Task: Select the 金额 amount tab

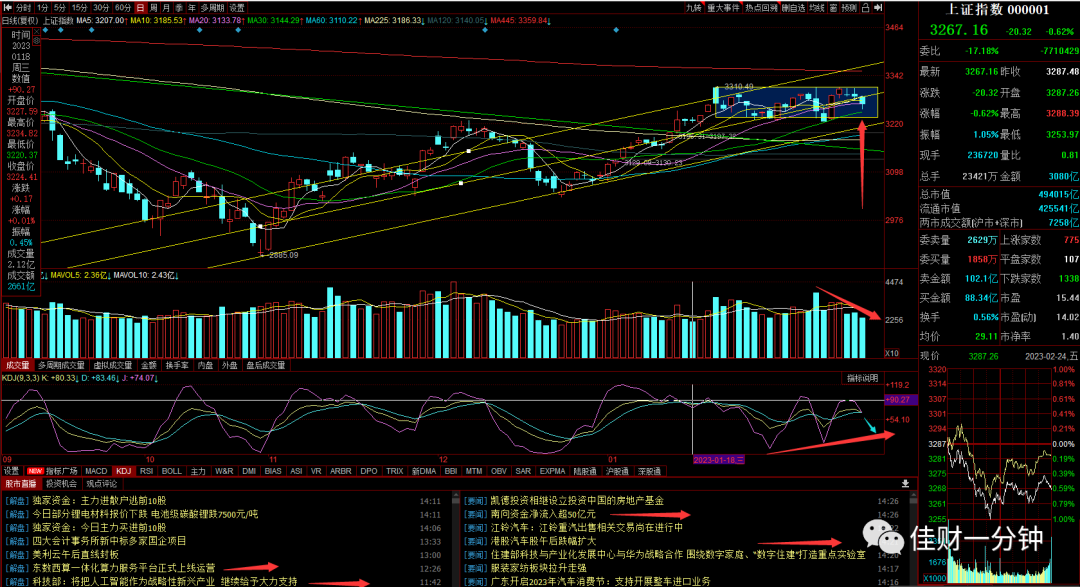Action: [149, 365]
